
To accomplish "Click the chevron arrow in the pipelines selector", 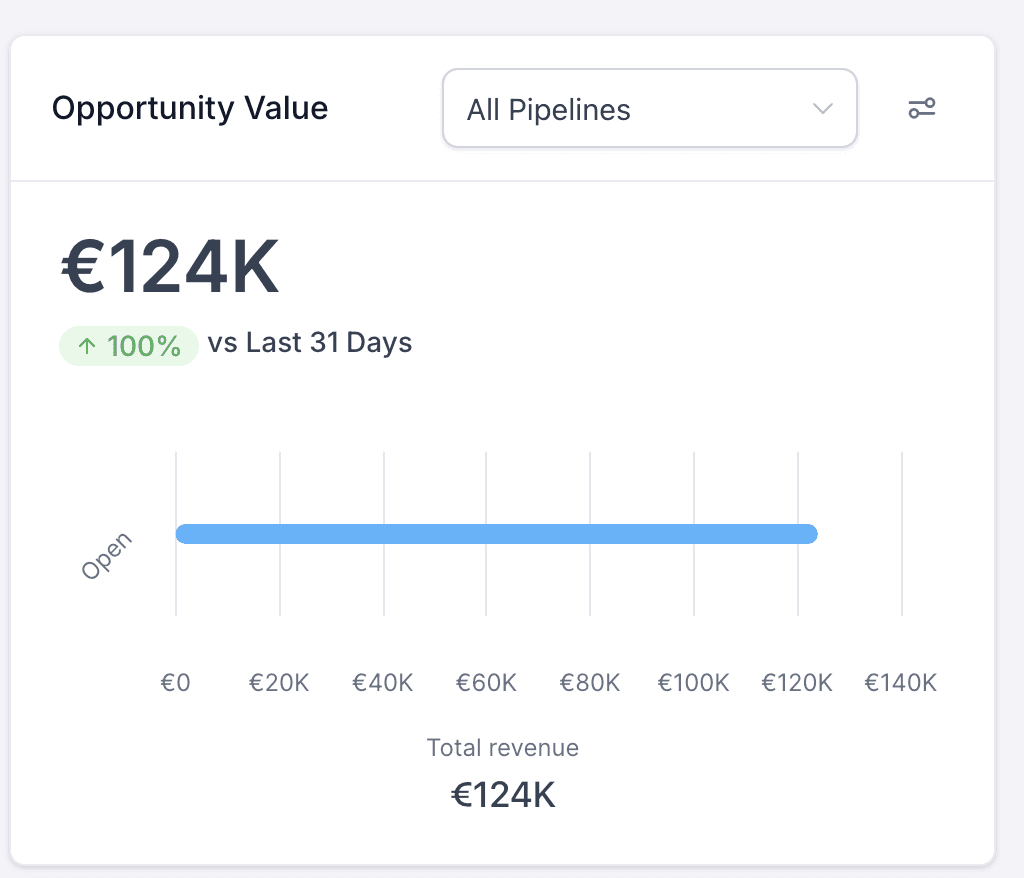I will pyautogui.click(x=823, y=109).
